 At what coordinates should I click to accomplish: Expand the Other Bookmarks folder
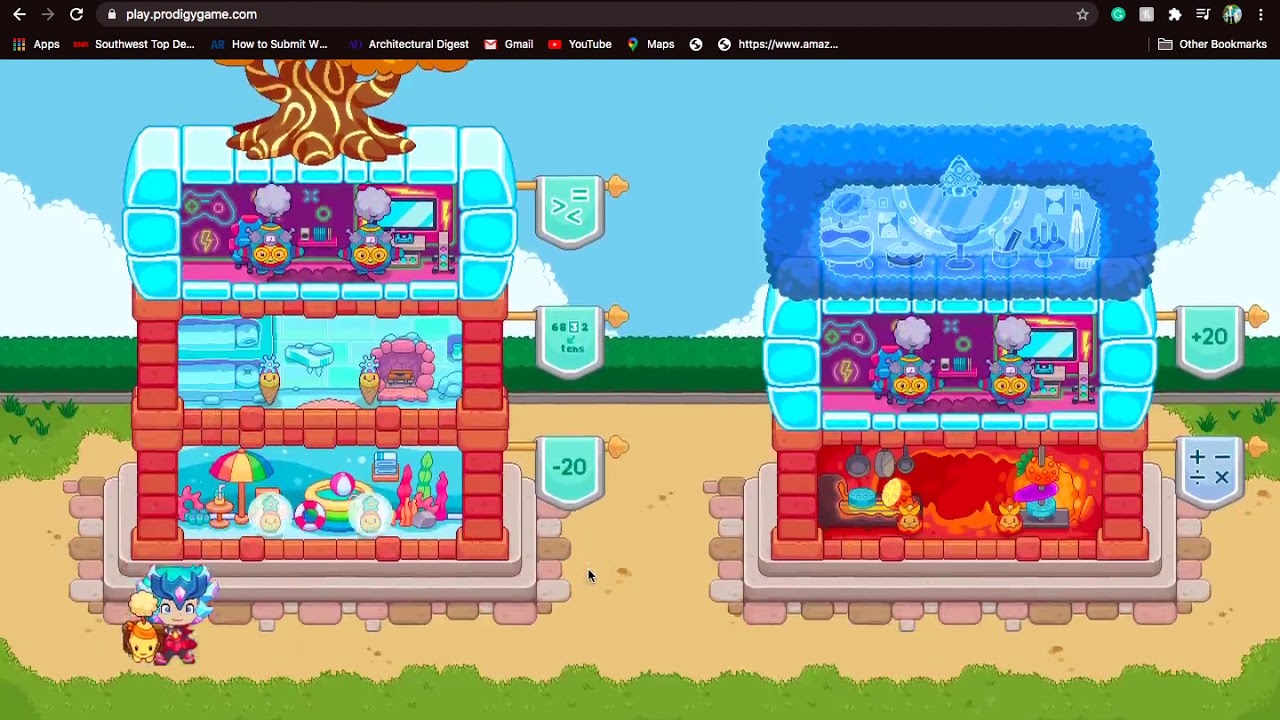(1212, 44)
